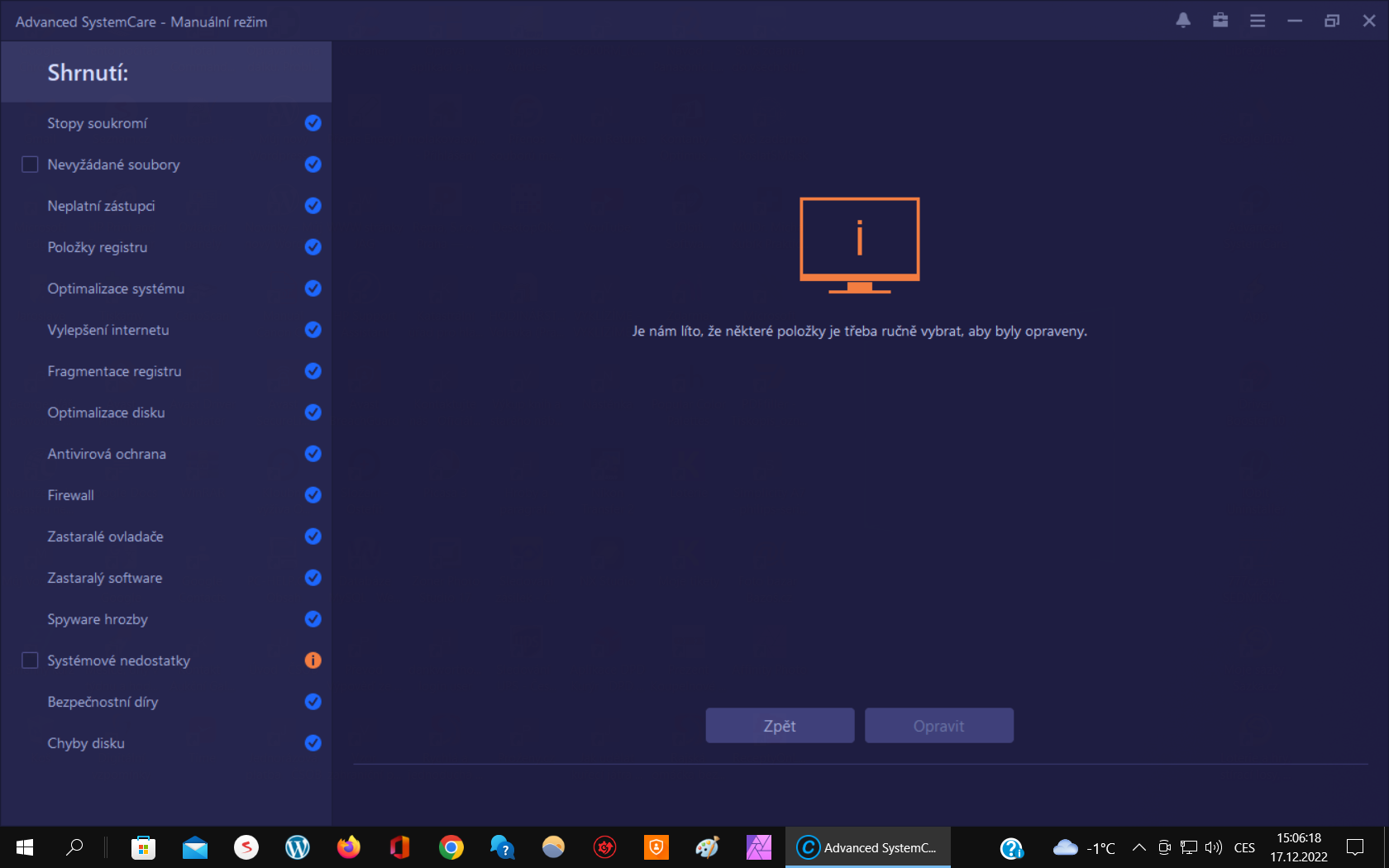Open the orange shield app in taskbar
The width and height of the screenshot is (1389, 868).
(656, 847)
